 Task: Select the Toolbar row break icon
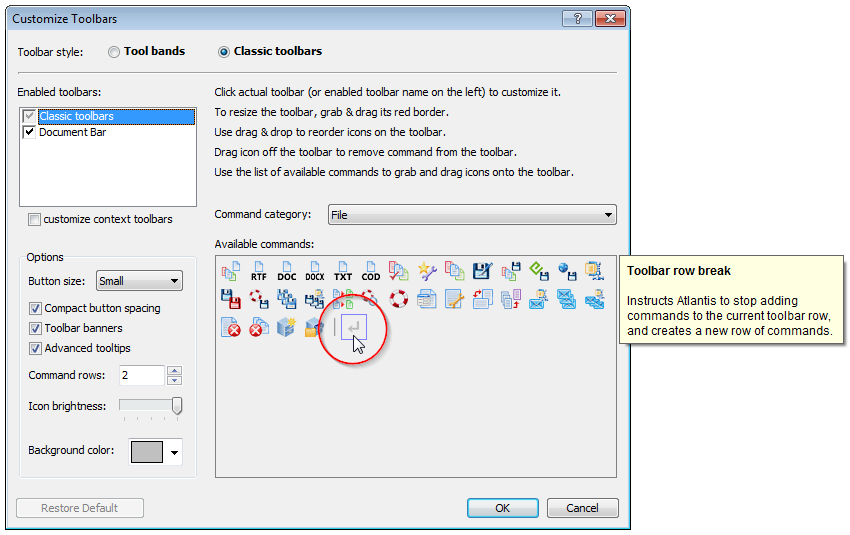[x=354, y=327]
